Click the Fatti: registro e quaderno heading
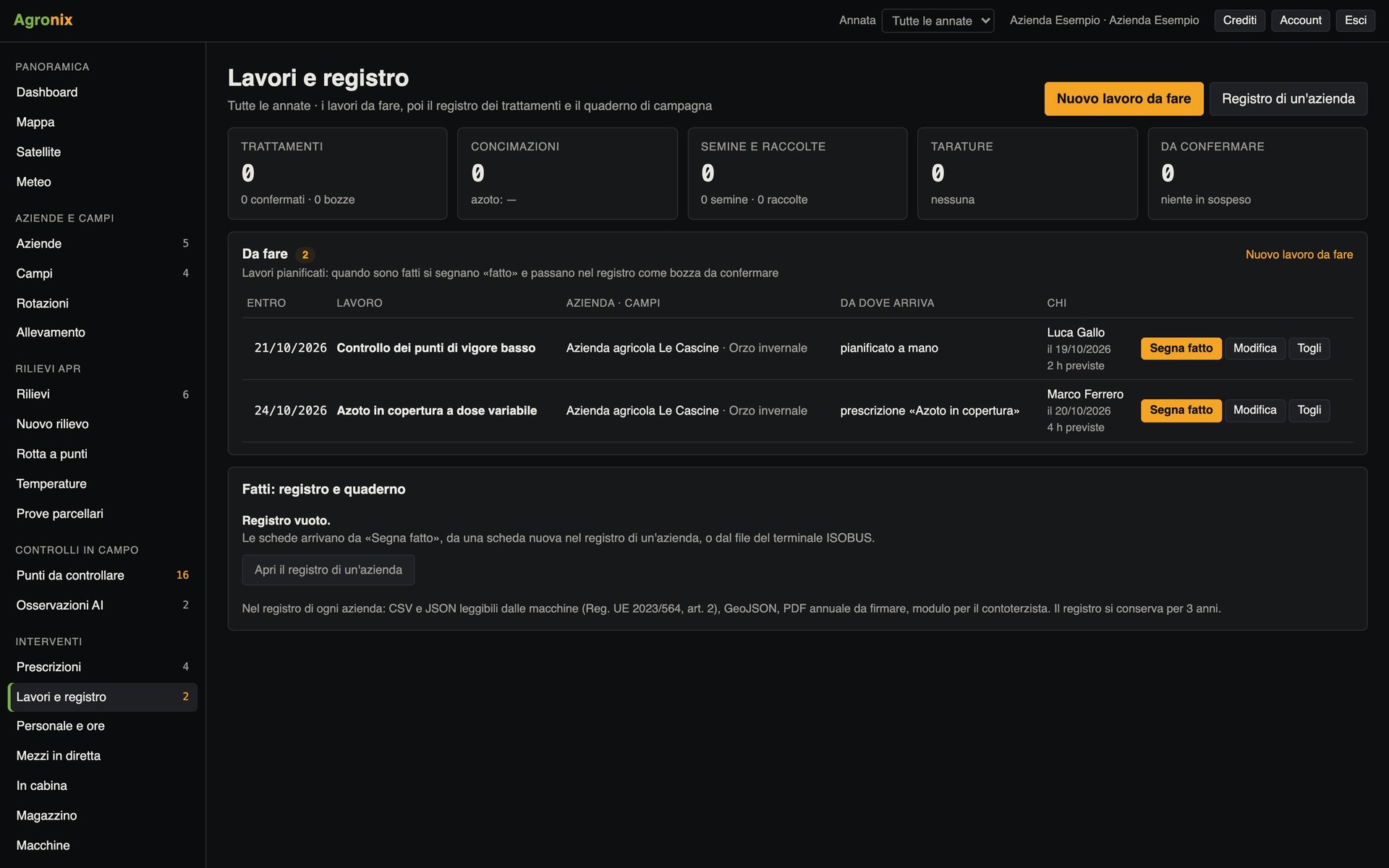 coord(323,490)
